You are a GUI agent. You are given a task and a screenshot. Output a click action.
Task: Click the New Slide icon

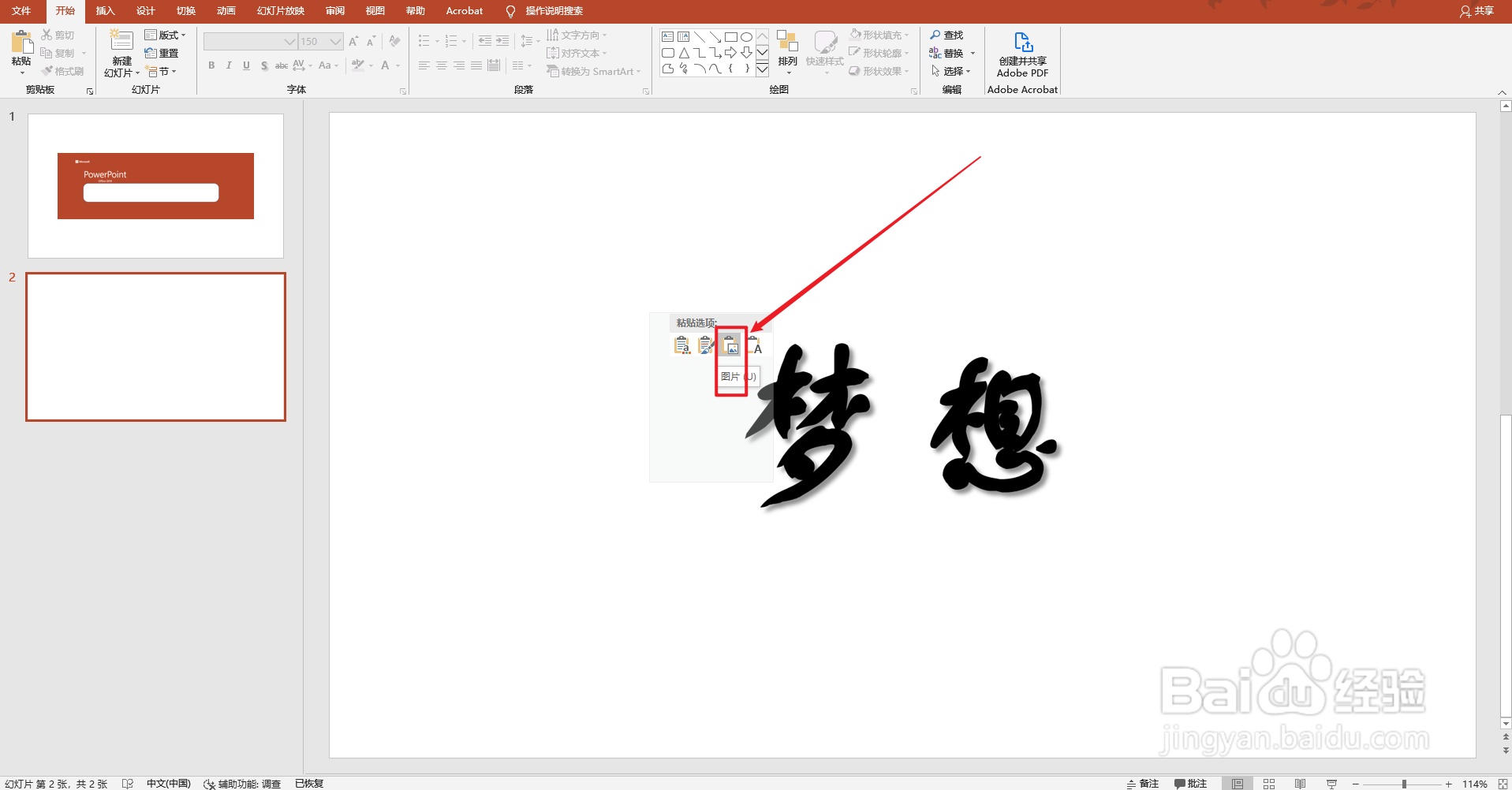121,42
